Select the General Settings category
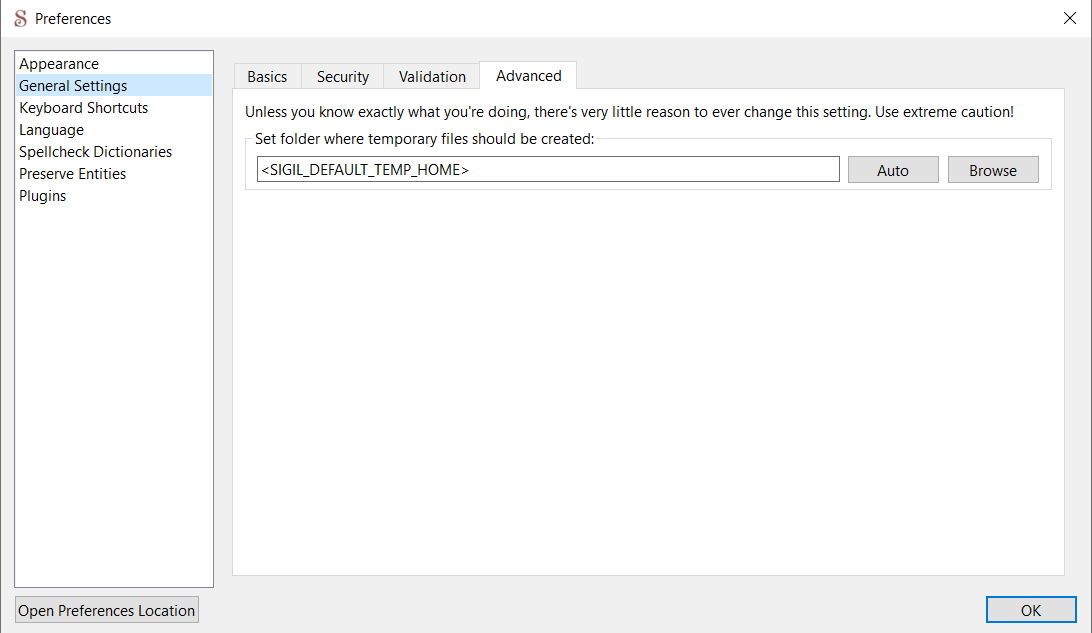 pyautogui.click(x=73, y=86)
